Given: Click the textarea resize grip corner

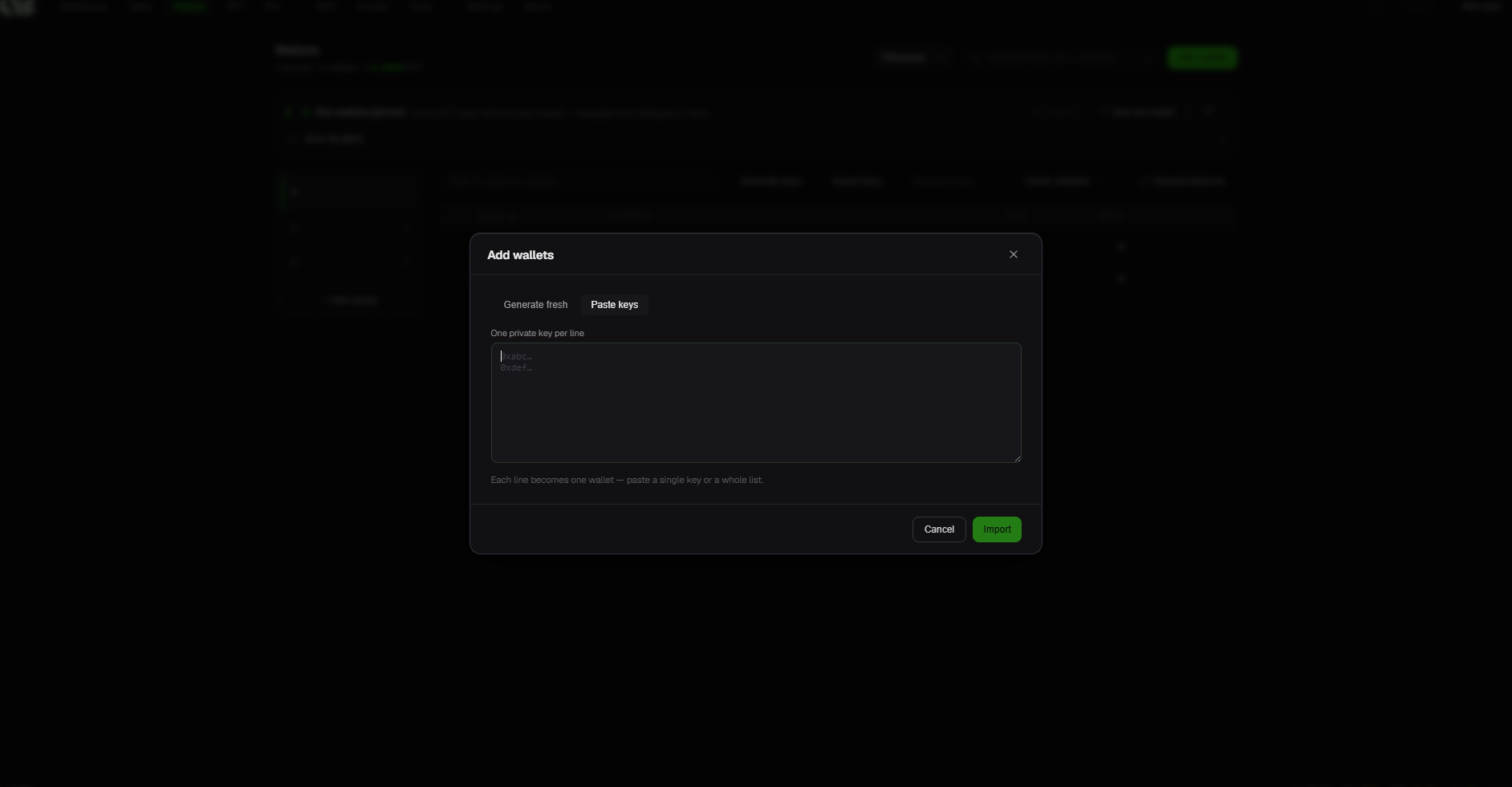Looking at the screenshot, I should pos(1017,458).
